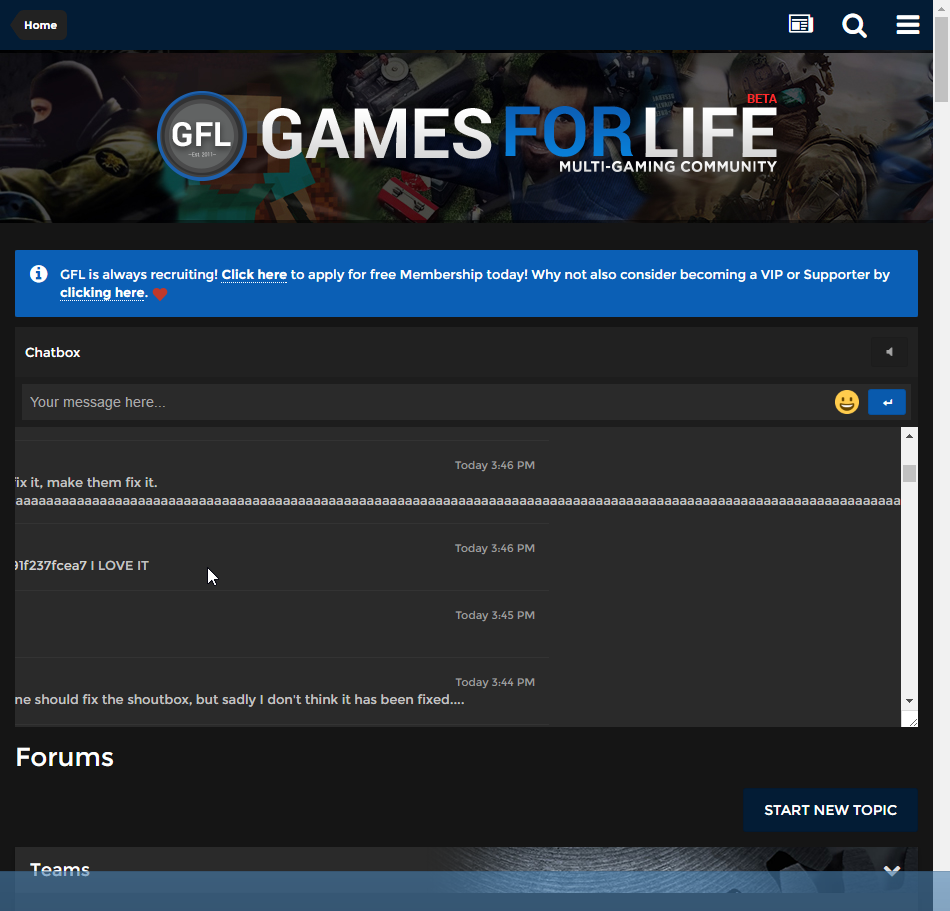Click the chatbox scrollbar thumb
The width and height of the screenshot is (950, 911).
point(909,473)
